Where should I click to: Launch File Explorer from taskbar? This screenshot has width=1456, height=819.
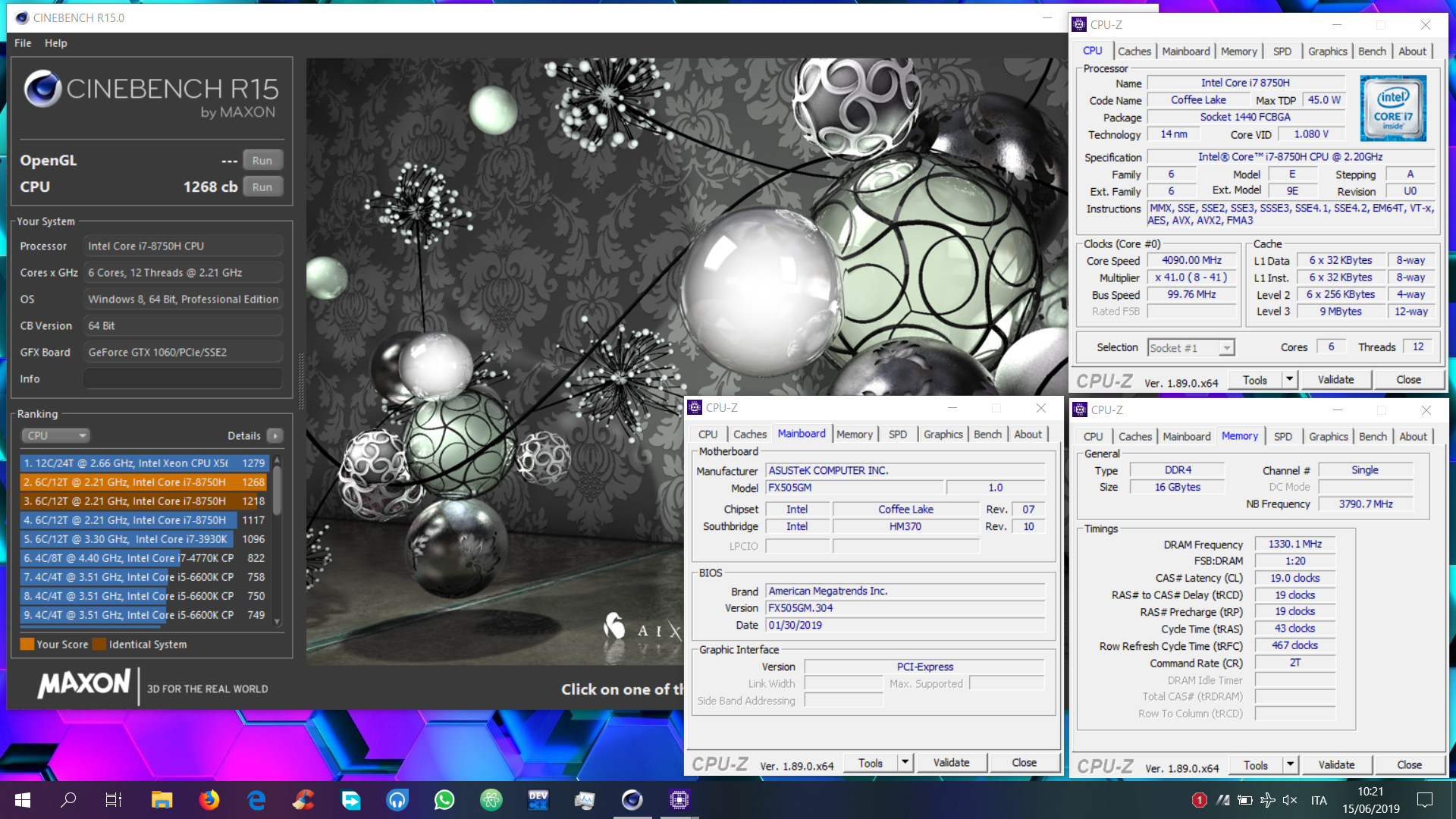coord(162,799)
